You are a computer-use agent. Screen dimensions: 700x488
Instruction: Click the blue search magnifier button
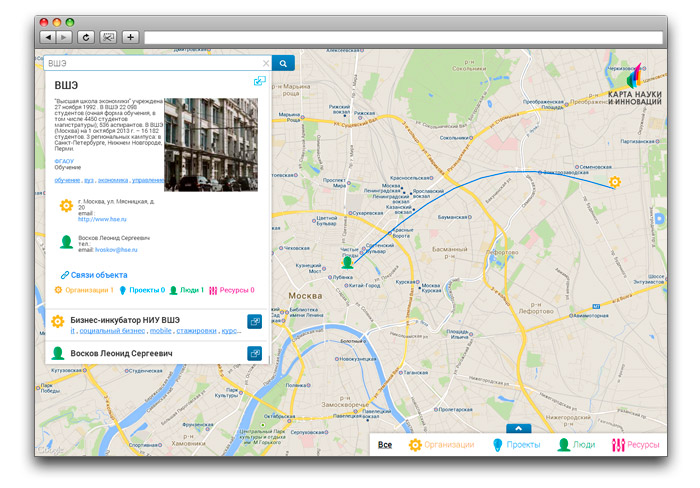[x=283, y=63]
